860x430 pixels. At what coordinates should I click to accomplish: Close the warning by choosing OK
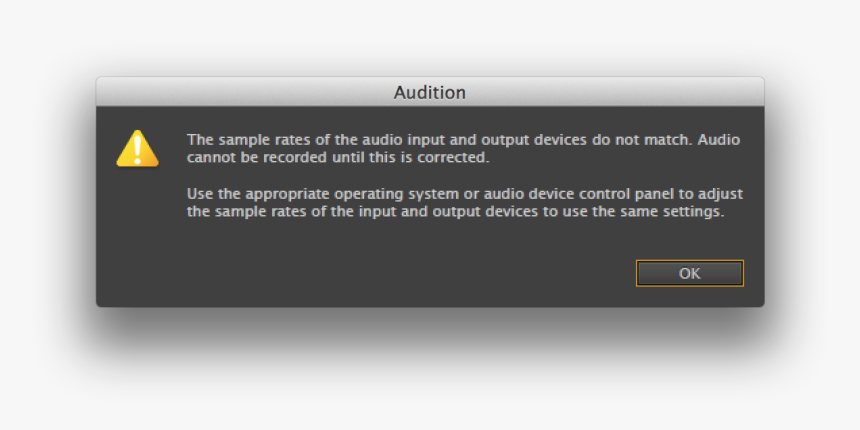(689, 273)
